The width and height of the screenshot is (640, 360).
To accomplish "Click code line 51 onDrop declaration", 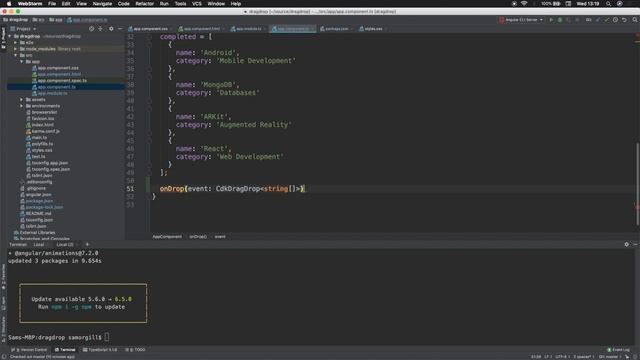I will tap(232, 189).
